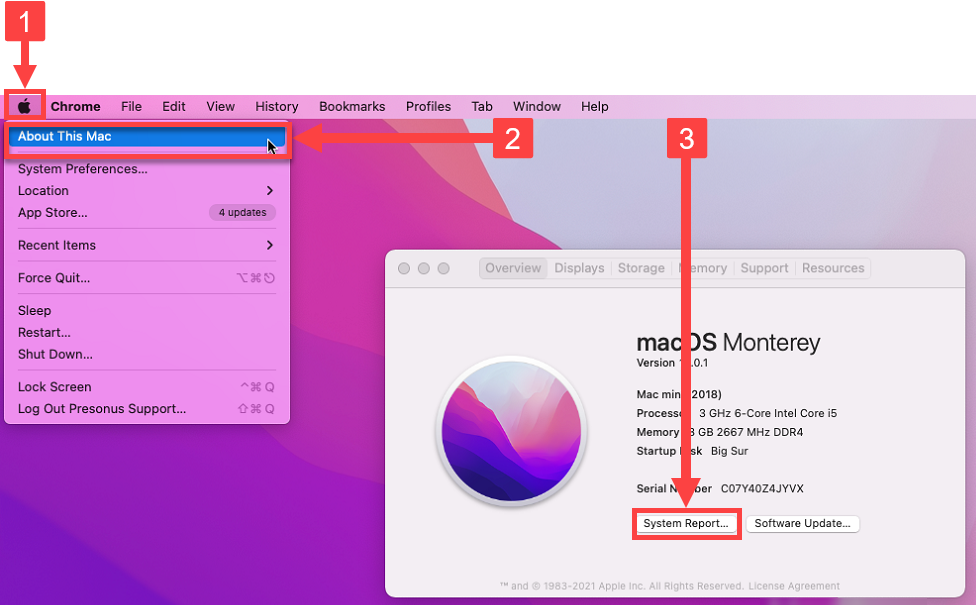Expand the Recent Items submenu arrow
Screen dimensions: 976x605
coord(270,245)
